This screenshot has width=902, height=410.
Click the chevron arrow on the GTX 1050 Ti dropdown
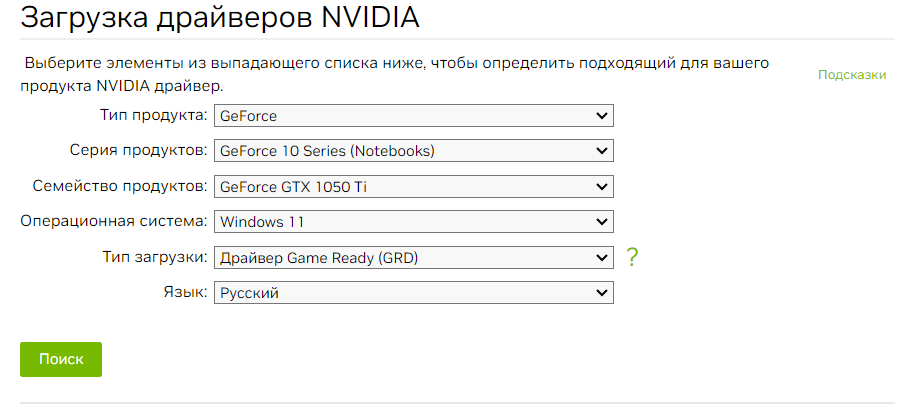602,186
